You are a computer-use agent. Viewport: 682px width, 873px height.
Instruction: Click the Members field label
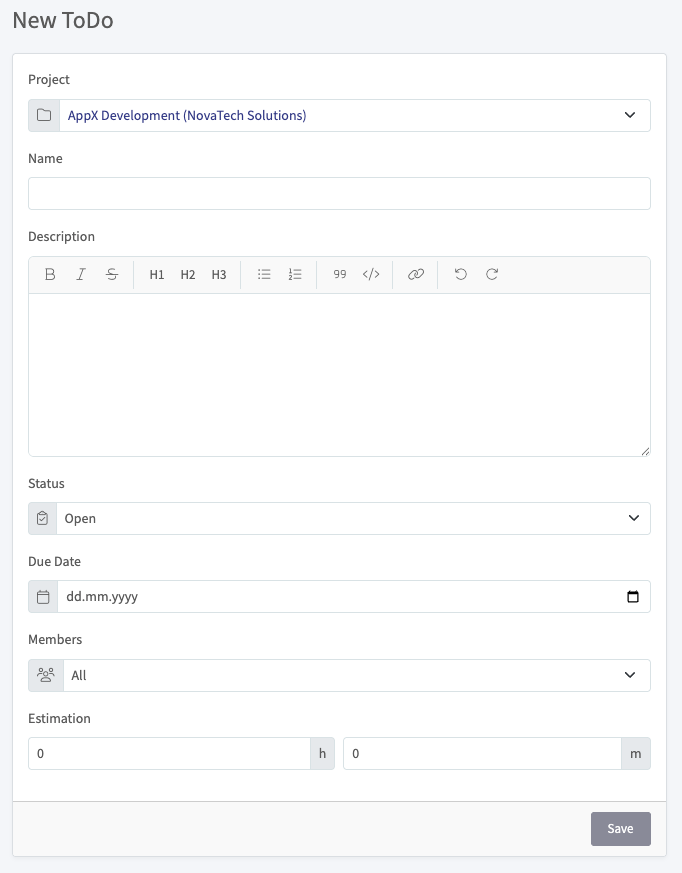pyautogui.click(x=55, y=639)
